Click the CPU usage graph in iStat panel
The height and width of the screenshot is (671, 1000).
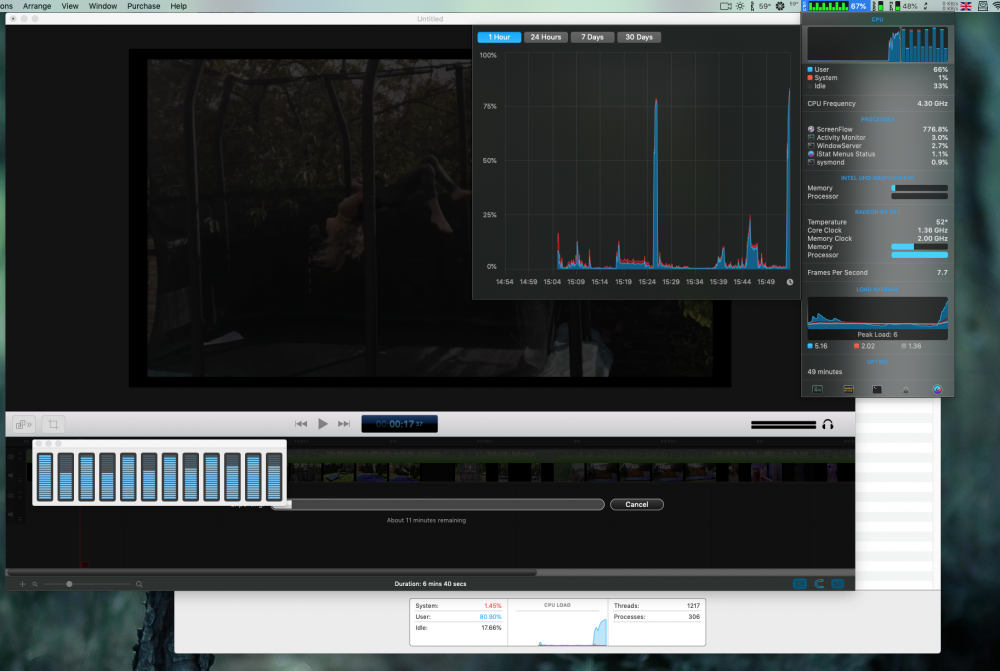(878, 44)
